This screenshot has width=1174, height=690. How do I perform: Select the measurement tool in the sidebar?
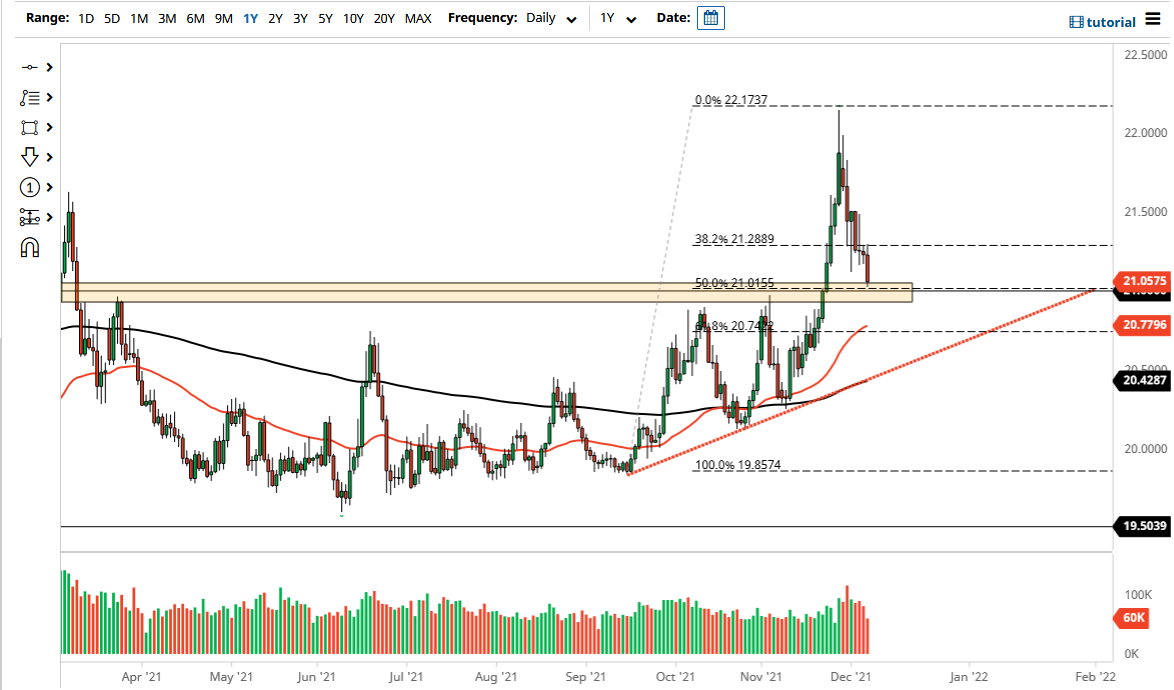30,216
